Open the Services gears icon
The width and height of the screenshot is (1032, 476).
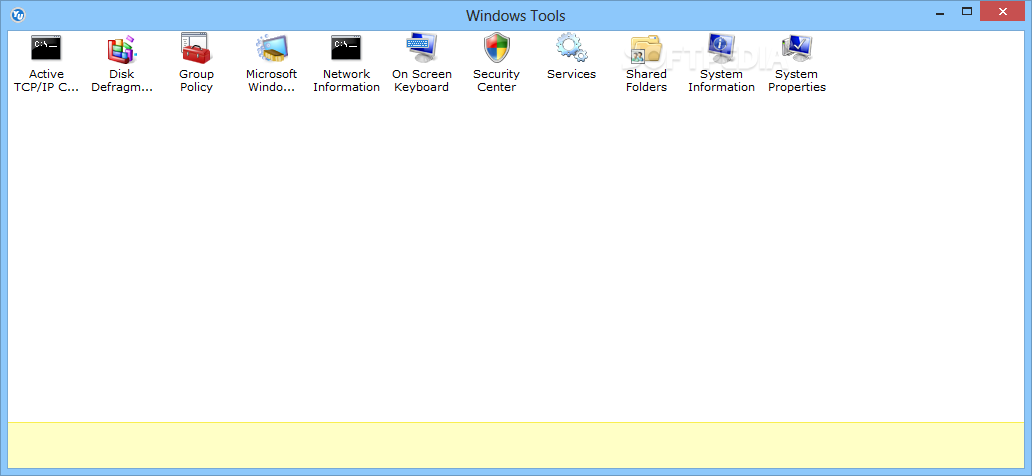[571, 48]
